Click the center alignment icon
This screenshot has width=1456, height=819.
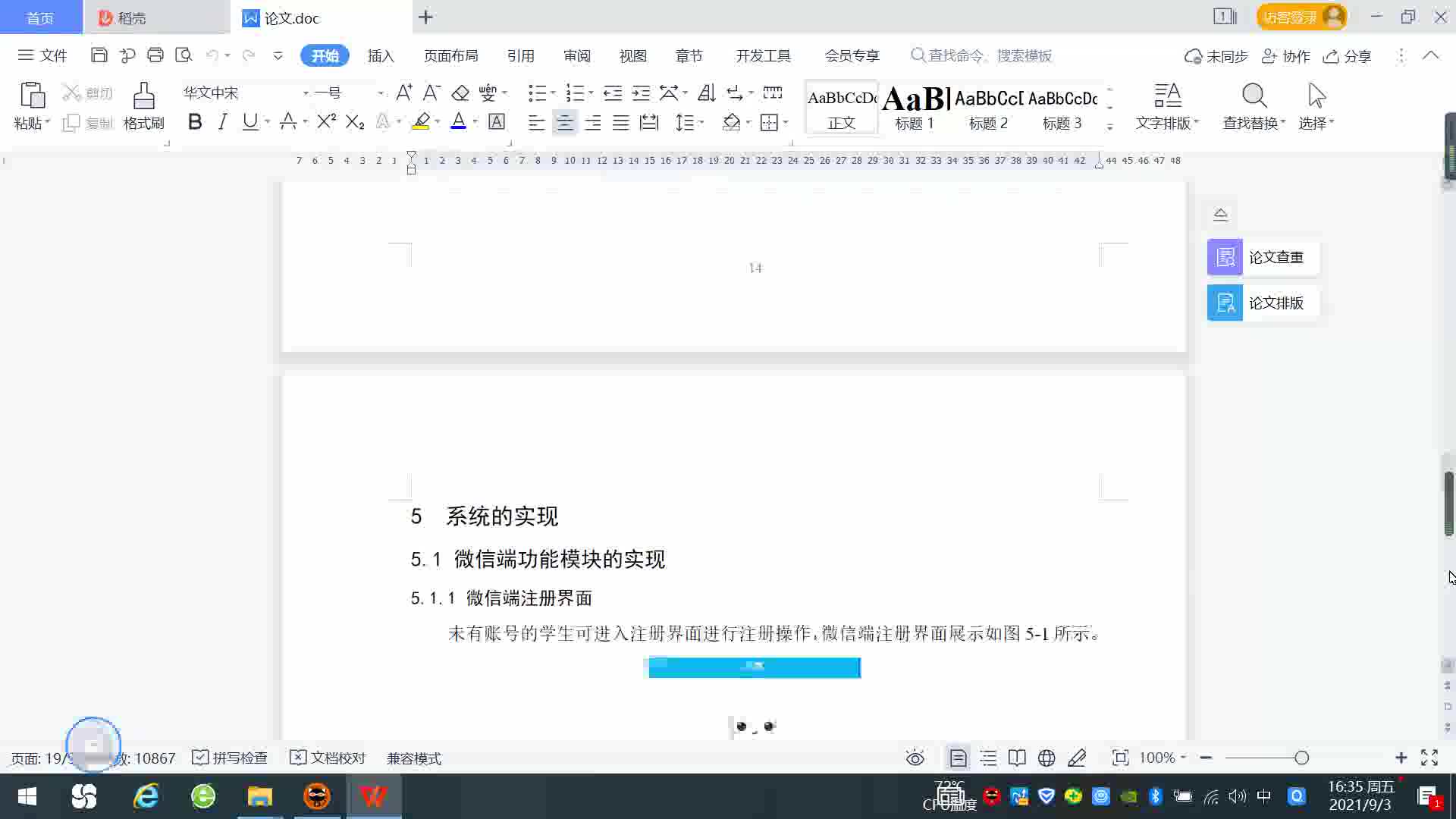click(x=564, y=123)
